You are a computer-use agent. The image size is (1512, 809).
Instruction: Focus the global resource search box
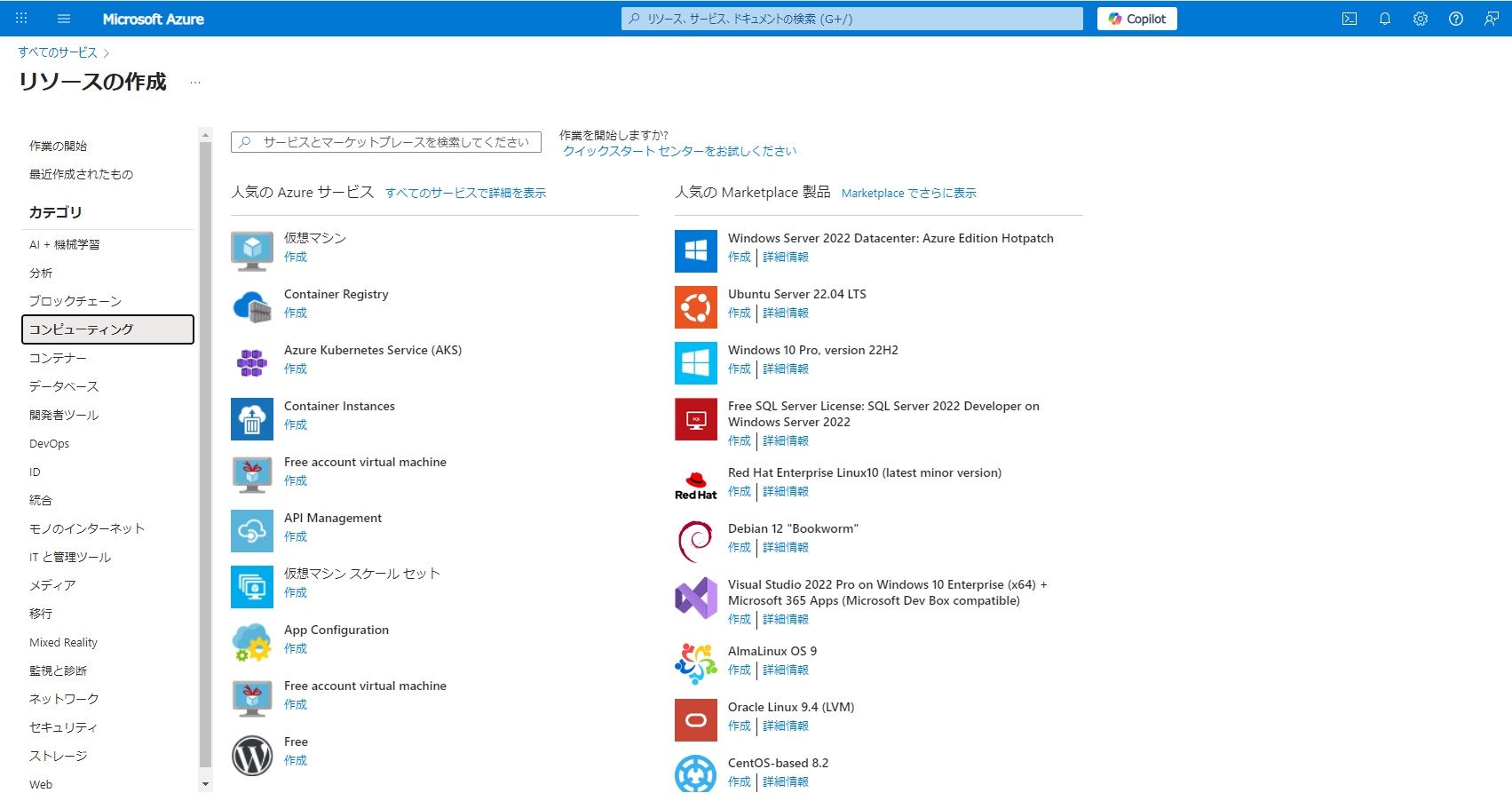coord(852,19)
